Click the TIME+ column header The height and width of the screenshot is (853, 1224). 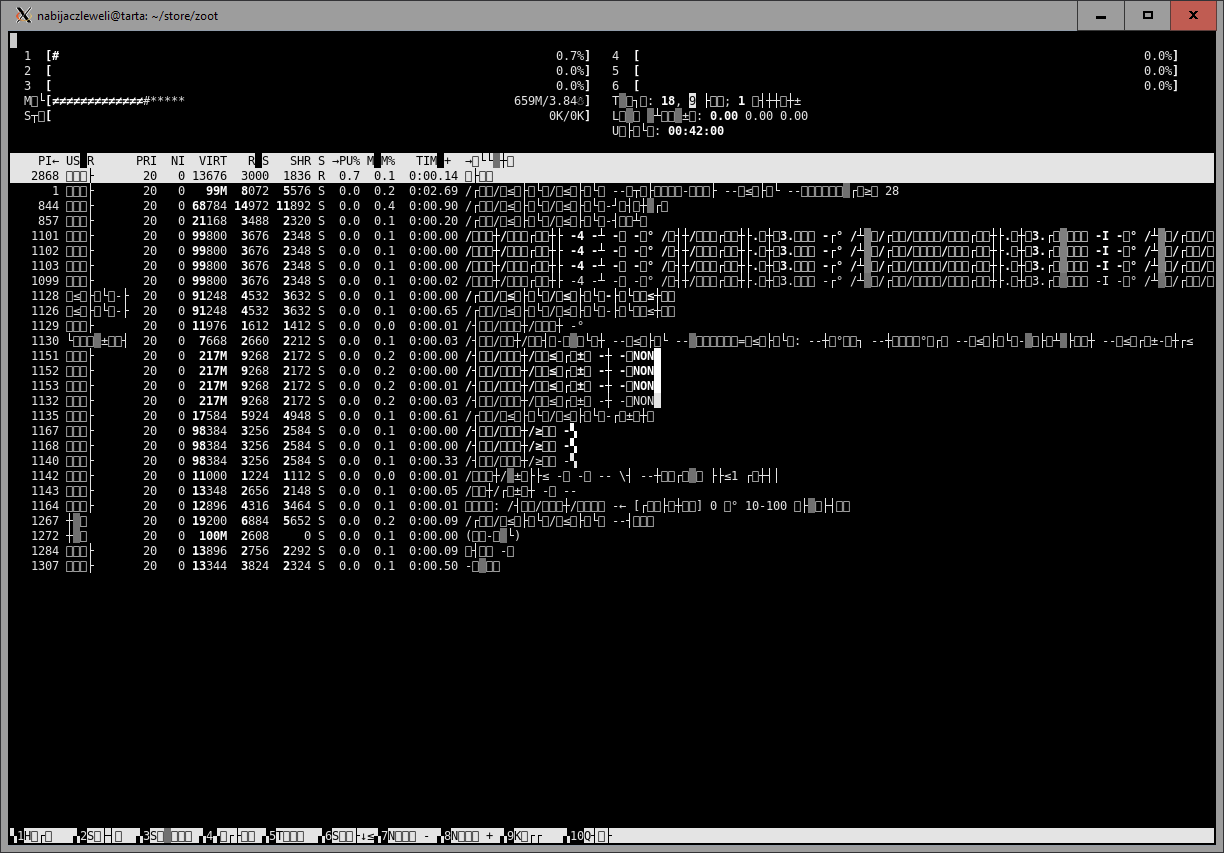point(433,161)
